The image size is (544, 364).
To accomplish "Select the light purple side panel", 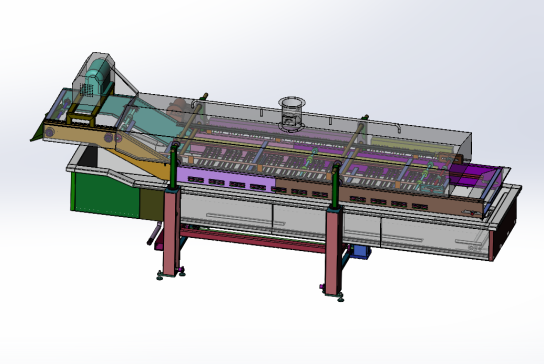I will point(226,179).
